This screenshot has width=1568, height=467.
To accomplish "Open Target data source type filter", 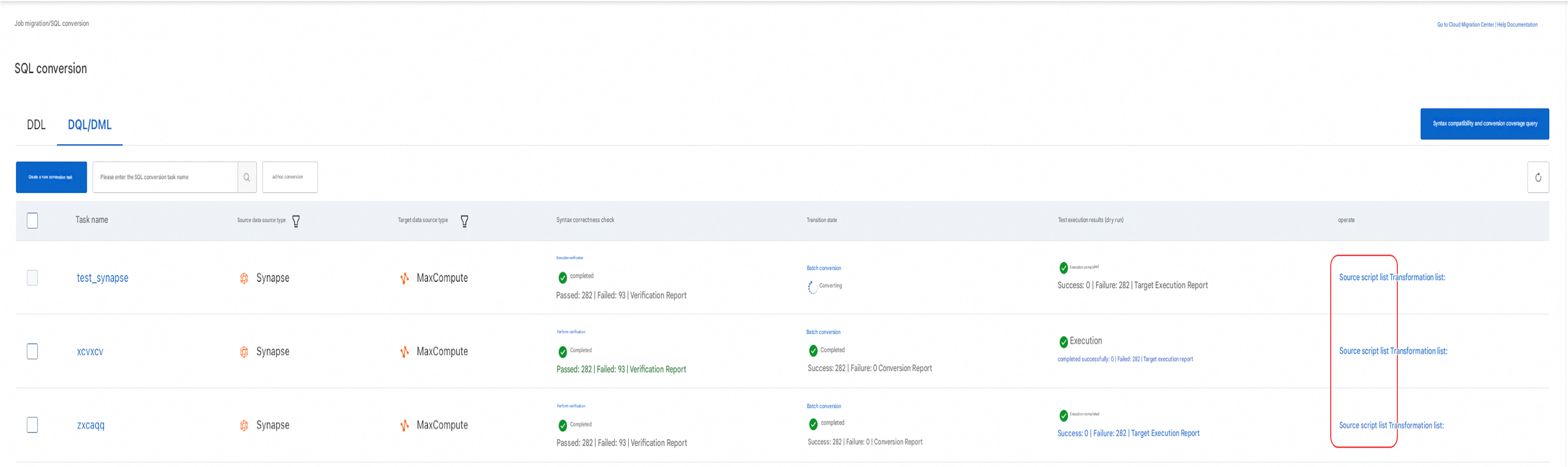I will [464, 221].
